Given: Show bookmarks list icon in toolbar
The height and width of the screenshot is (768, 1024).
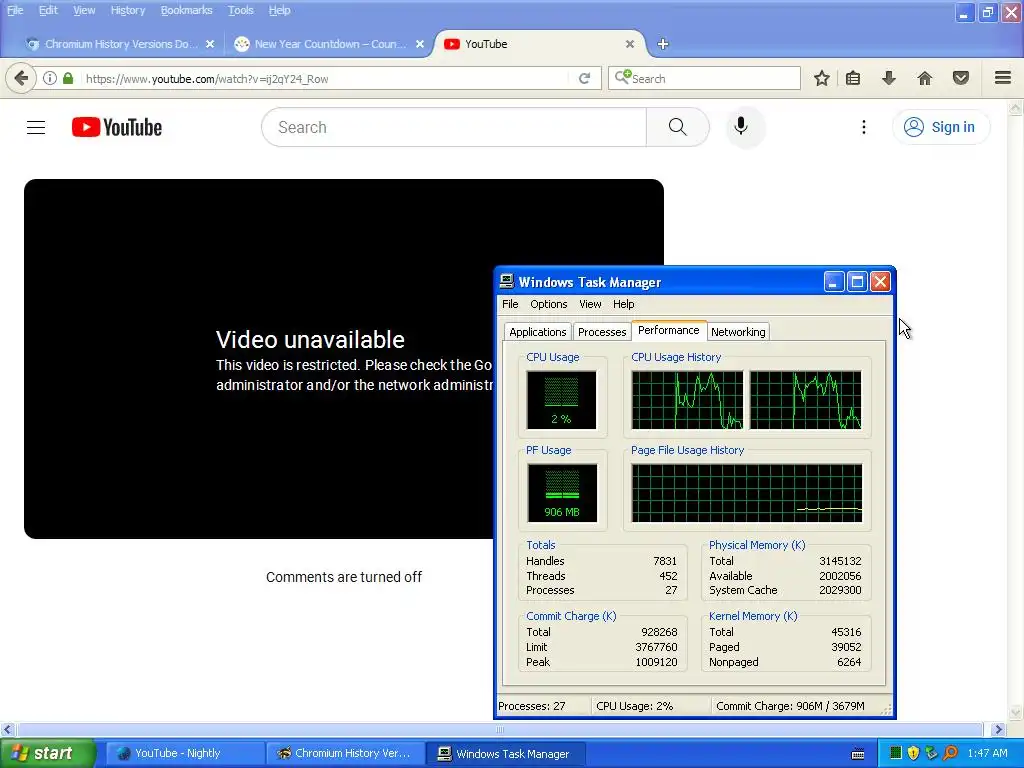Looking at the screenshot, I should (853, 78).
